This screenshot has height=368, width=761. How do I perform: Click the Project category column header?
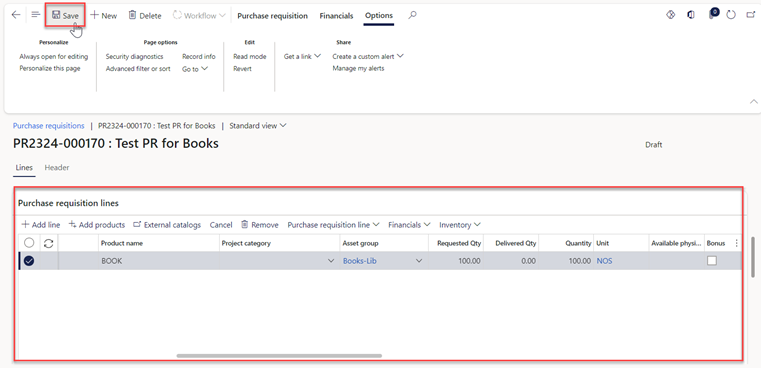(279, 243)
